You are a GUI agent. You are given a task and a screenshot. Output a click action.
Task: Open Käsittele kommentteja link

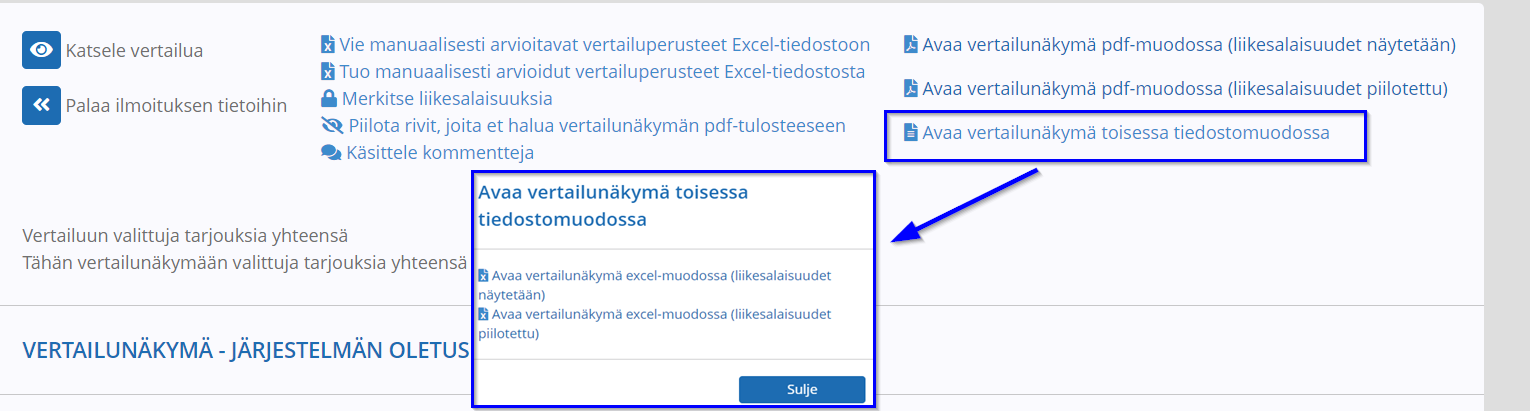tap(440, 153)
